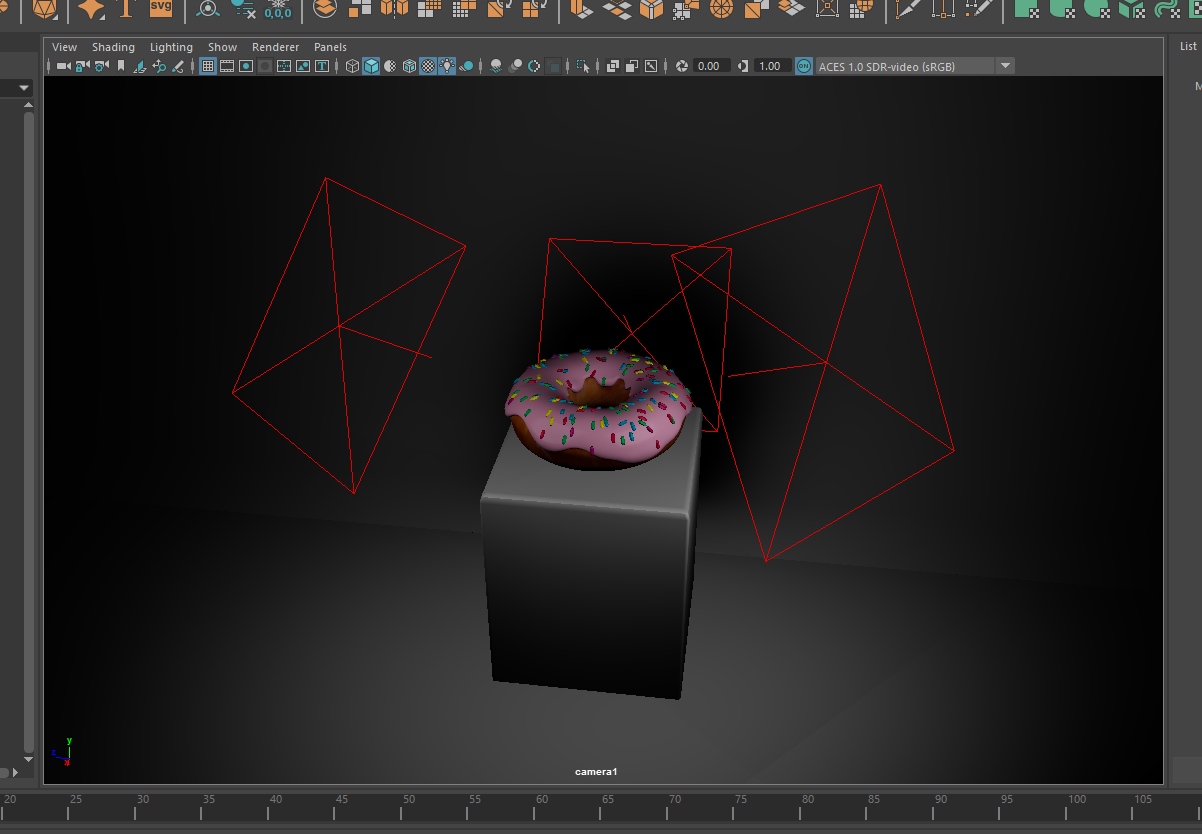
Task: Open the Shading panel menu
Action: pyautogui.click(x=113, y=47)
